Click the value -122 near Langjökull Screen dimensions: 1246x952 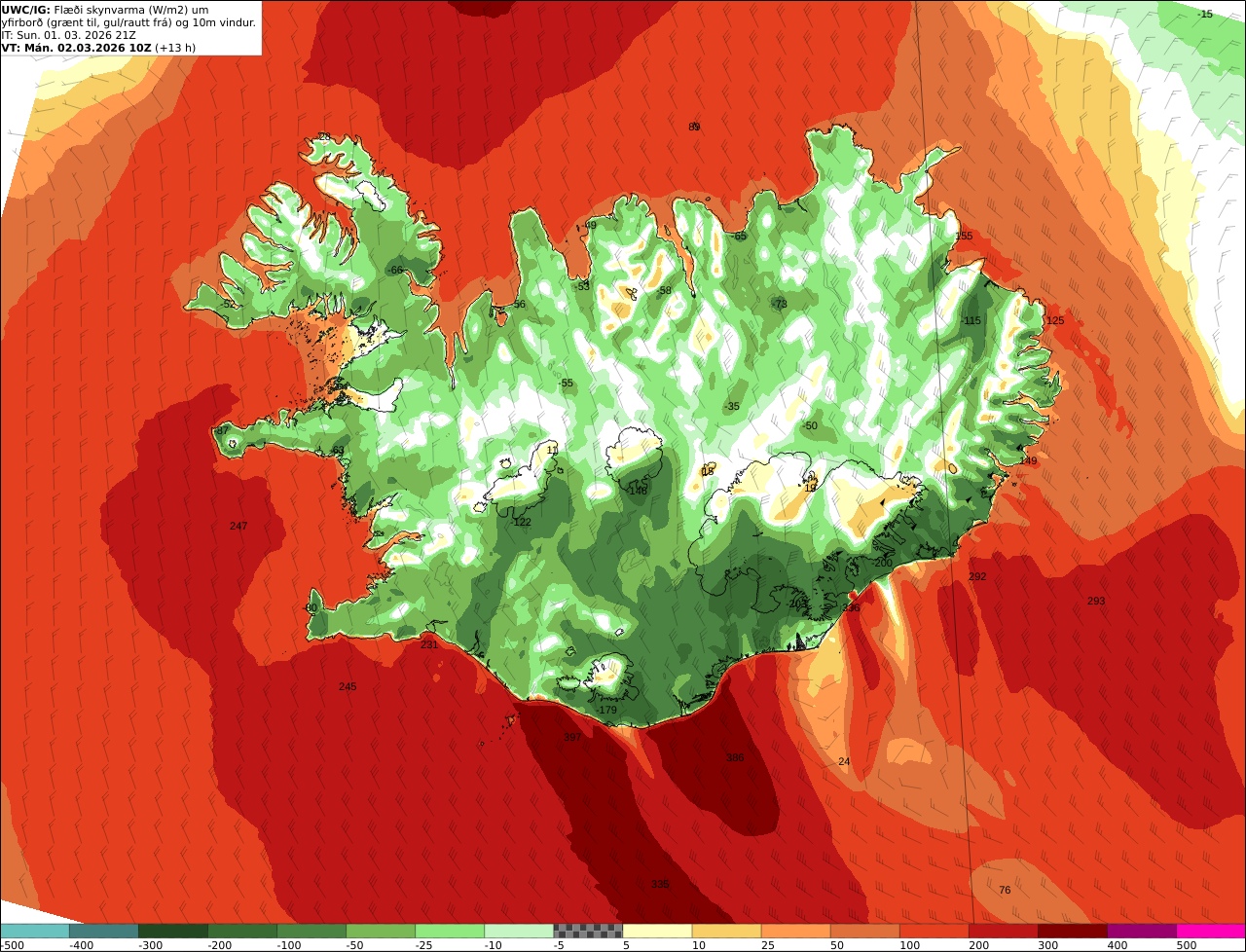[x=521, y=522]
